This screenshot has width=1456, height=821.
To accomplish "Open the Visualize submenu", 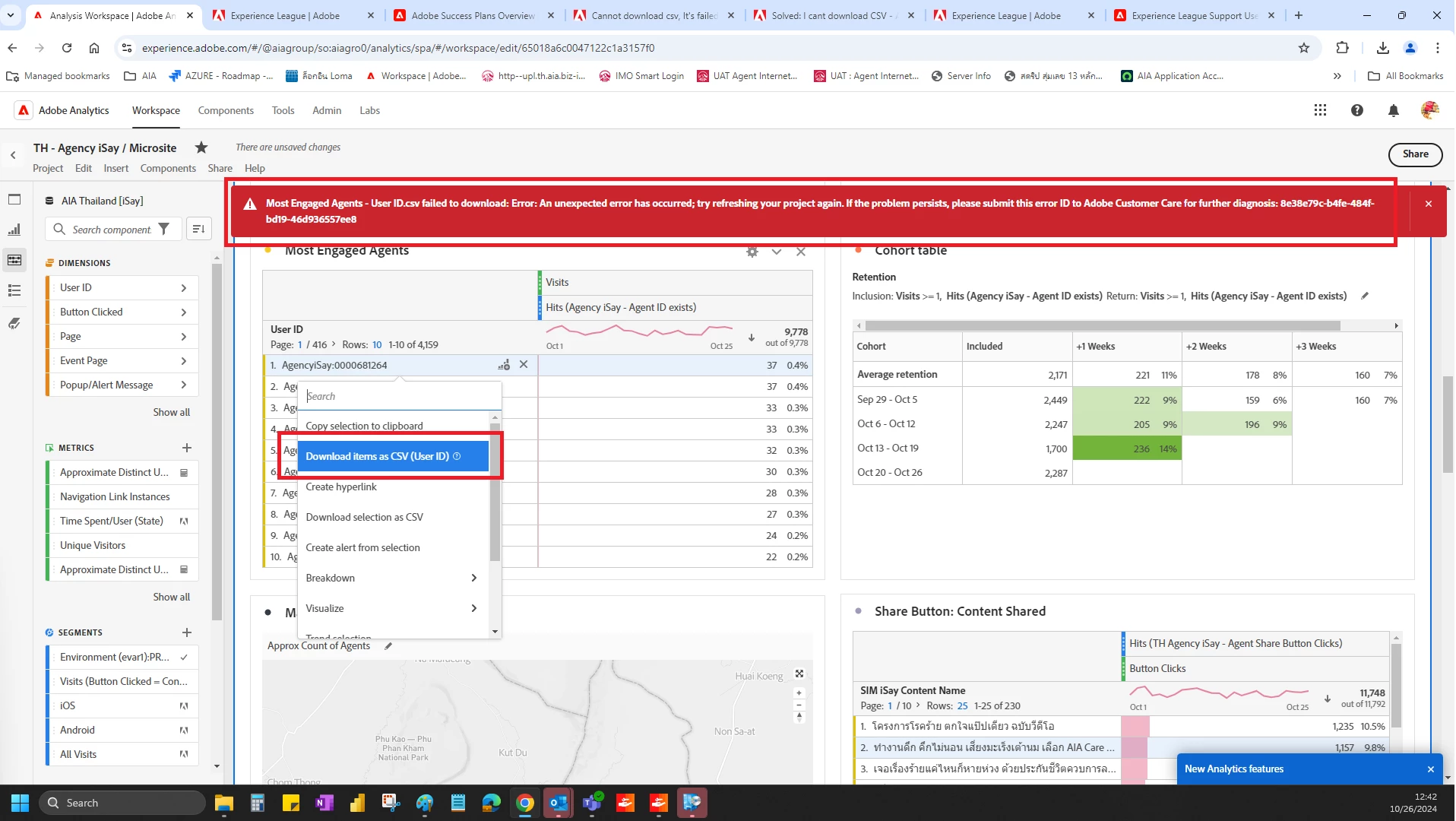I will (x=392, y=608).
